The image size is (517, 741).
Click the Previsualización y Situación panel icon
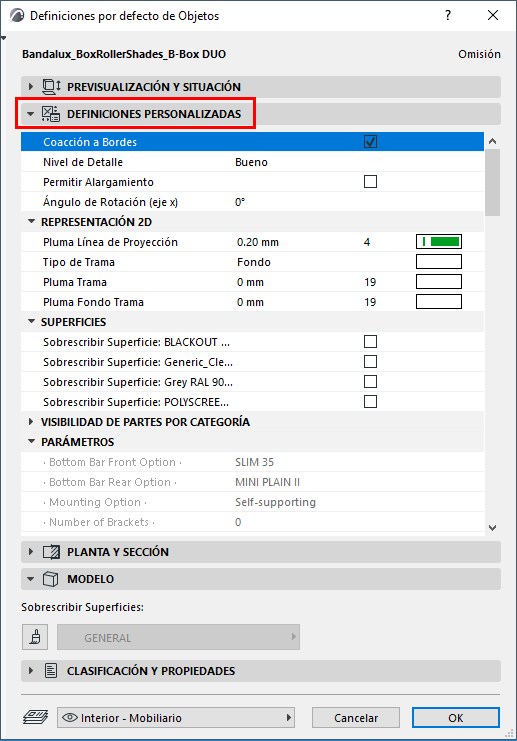pos(51,87)
